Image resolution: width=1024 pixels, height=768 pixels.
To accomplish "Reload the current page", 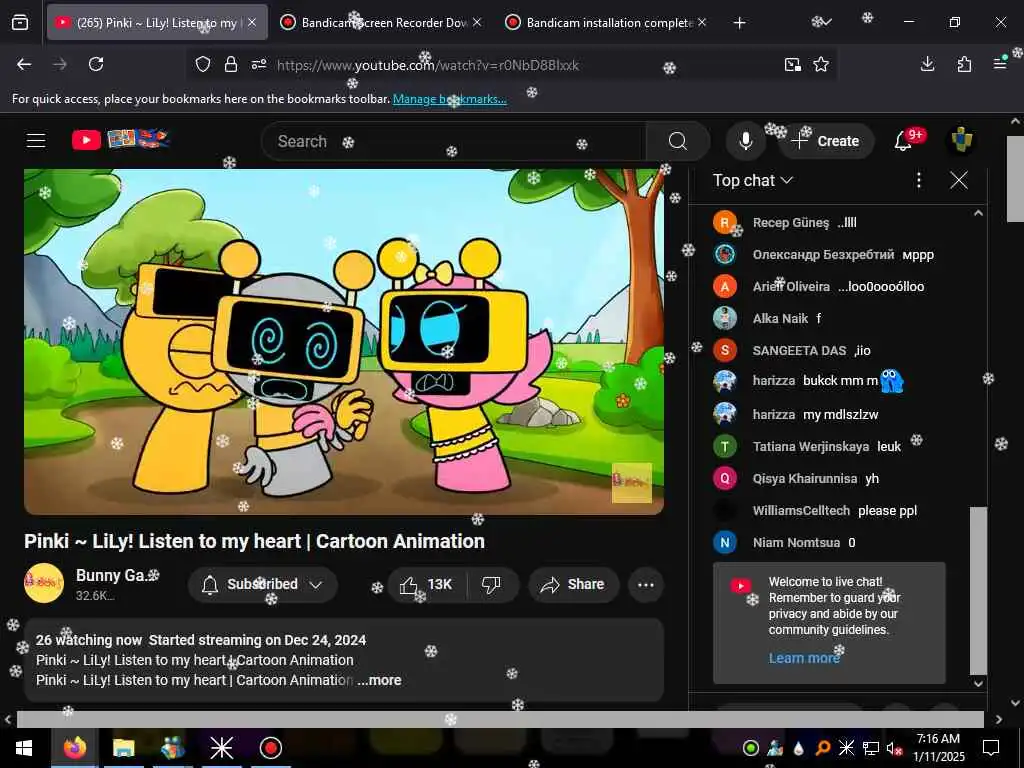I will click(x=96, y=64).
